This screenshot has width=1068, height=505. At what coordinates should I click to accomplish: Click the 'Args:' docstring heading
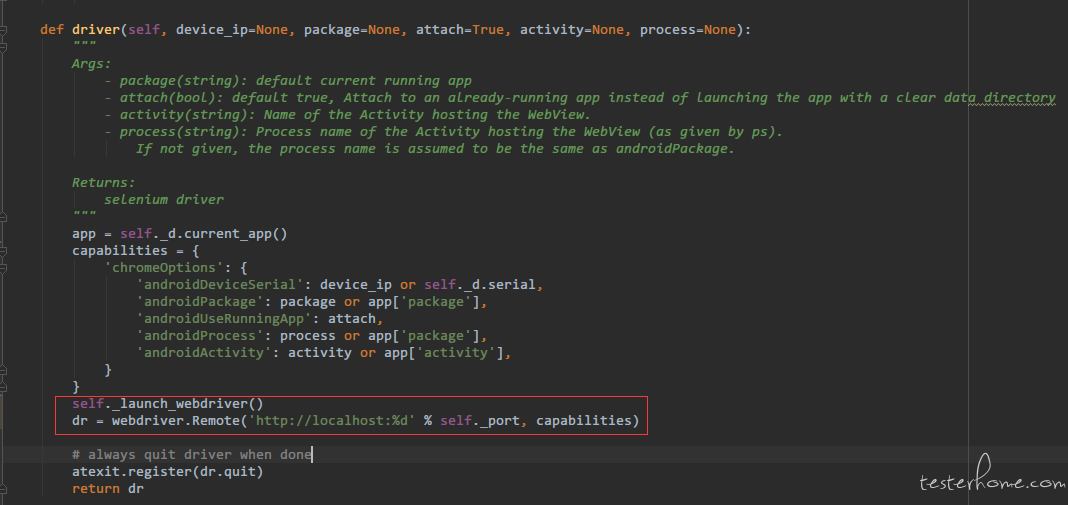[91, 64]
